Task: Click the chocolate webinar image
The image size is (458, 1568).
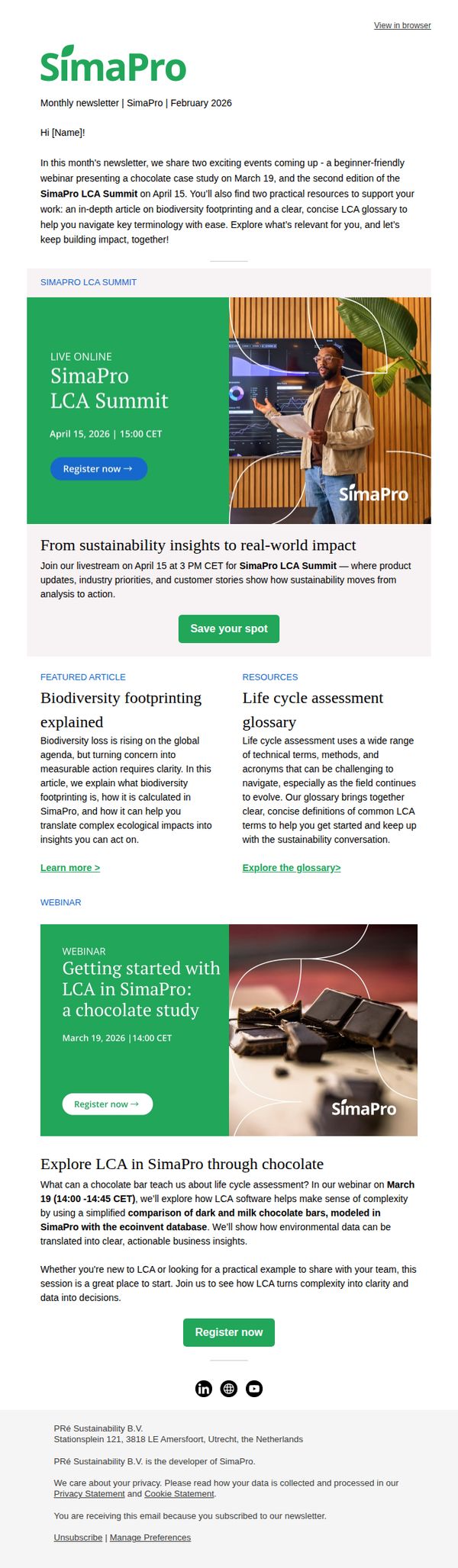Action: 323,1030
